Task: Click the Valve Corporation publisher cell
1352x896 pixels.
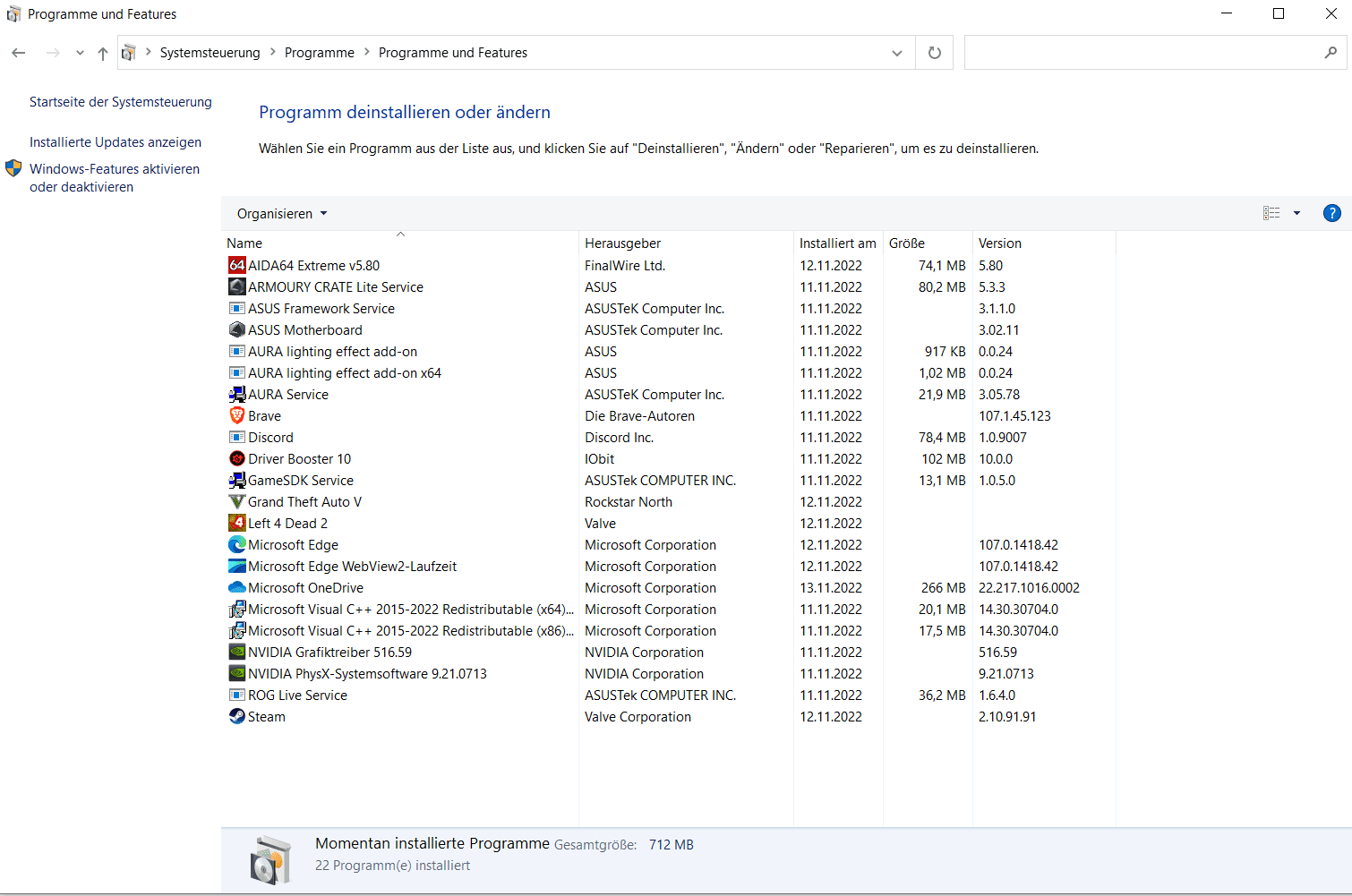Action: click(638, 716)
